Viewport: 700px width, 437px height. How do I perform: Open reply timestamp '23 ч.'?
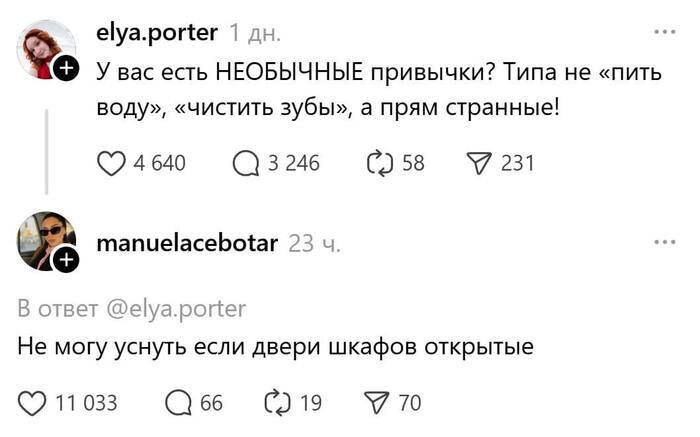pos(314,243)
